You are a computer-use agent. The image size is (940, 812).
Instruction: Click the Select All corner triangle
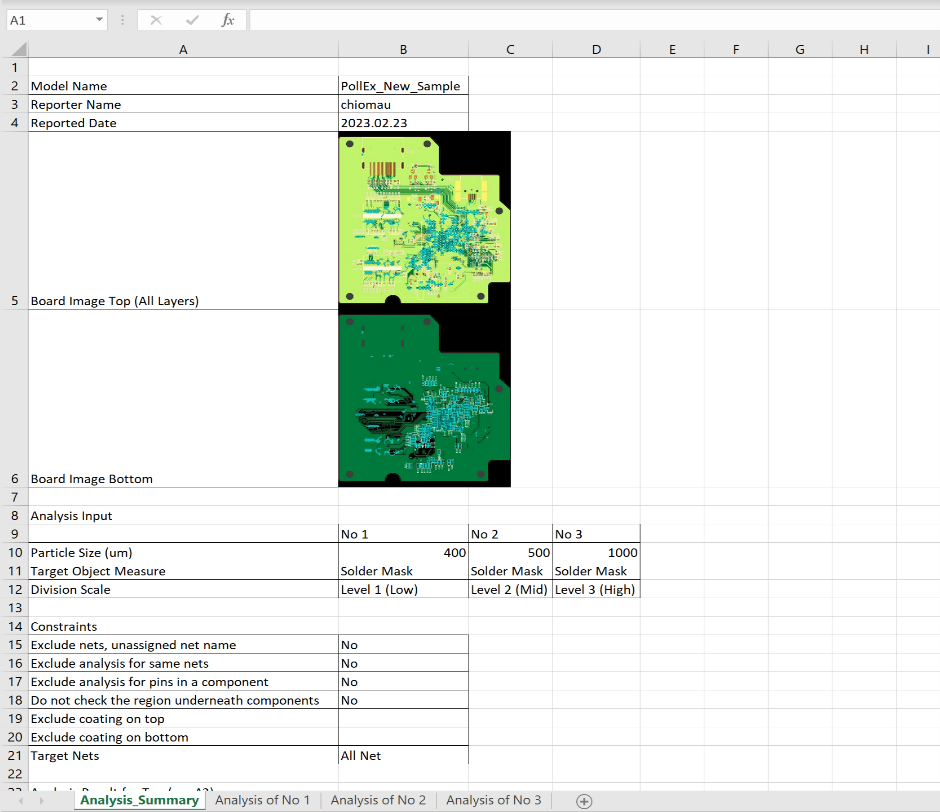18,50
